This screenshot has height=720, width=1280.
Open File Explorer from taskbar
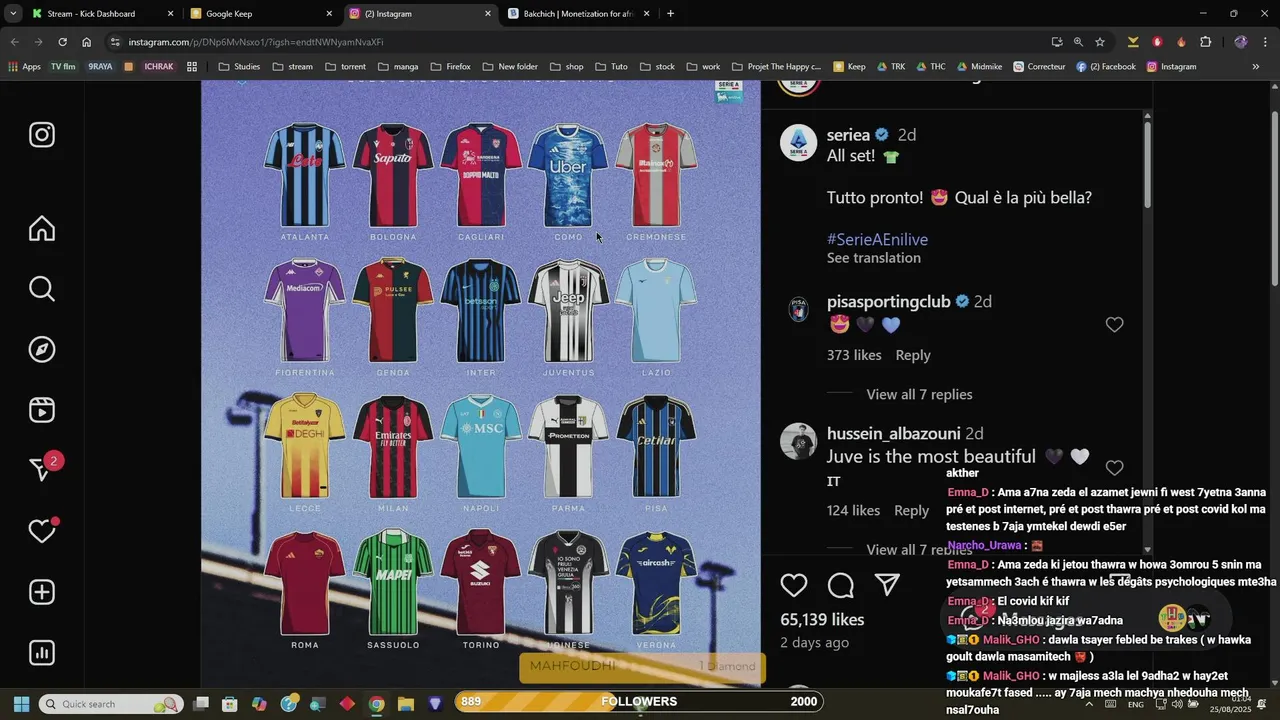[405, 704]
